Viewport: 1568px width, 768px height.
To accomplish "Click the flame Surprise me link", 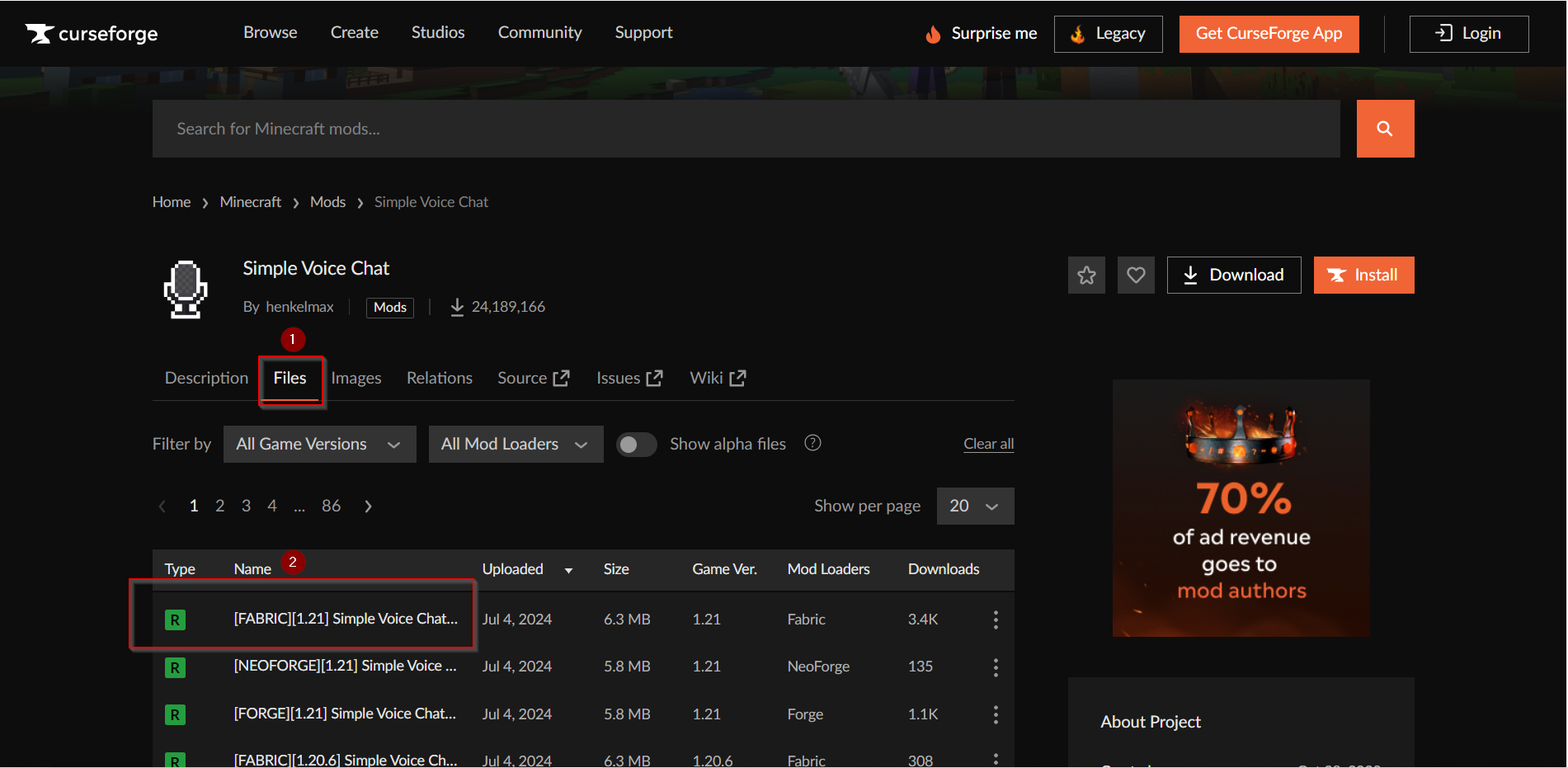I will [x=981, y=34].
